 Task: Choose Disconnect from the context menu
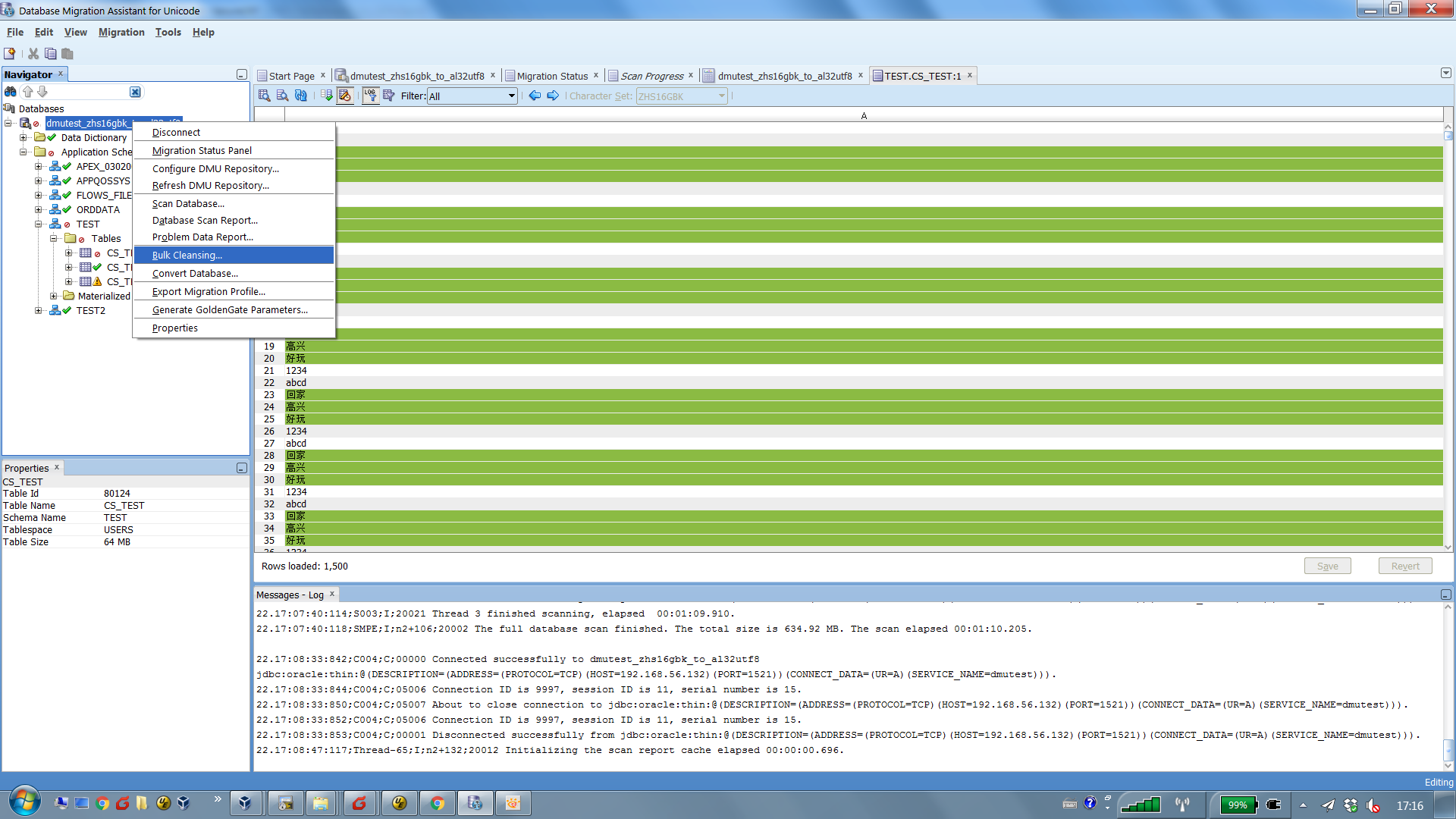[234, 132]
